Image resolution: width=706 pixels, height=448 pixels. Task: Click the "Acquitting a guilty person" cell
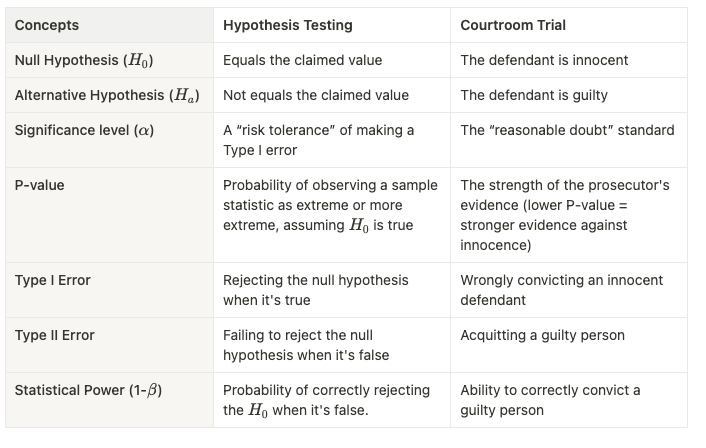pos(542,335)
